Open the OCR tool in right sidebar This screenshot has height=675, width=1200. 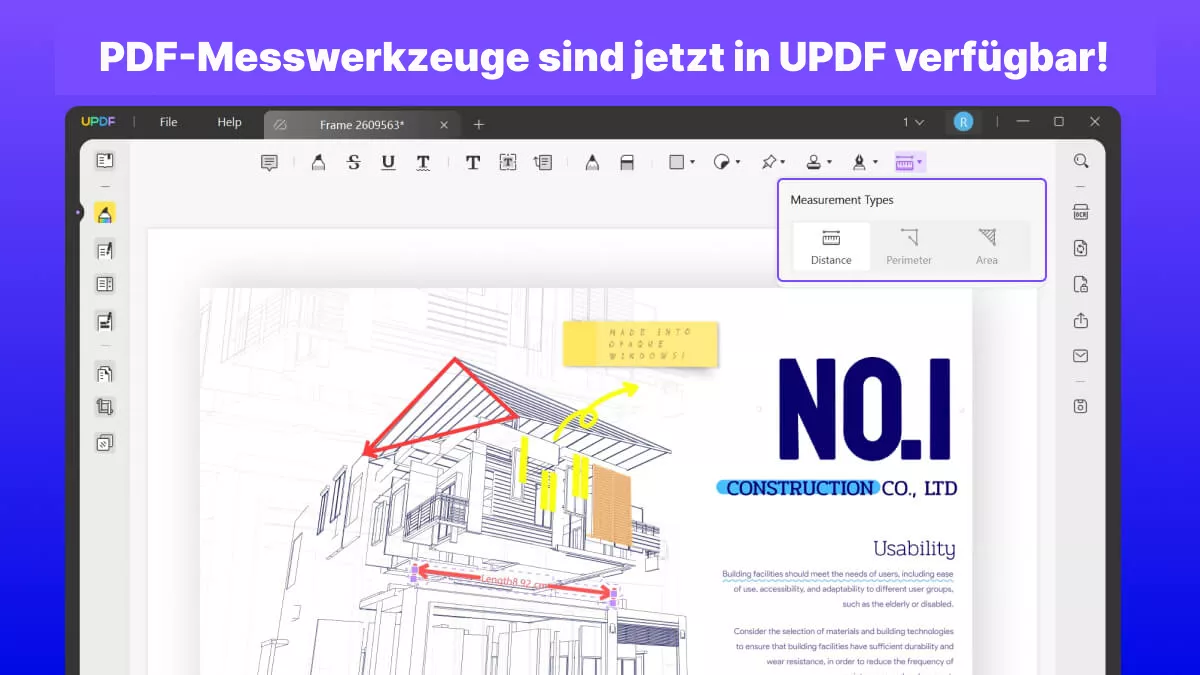click(1080, 212)
